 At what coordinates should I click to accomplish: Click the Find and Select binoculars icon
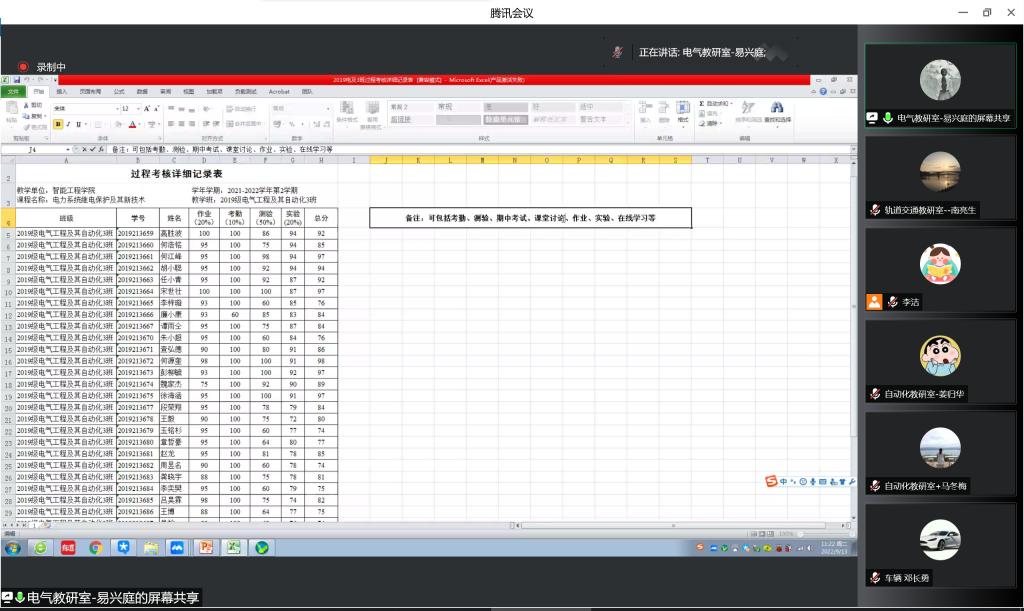777,110
